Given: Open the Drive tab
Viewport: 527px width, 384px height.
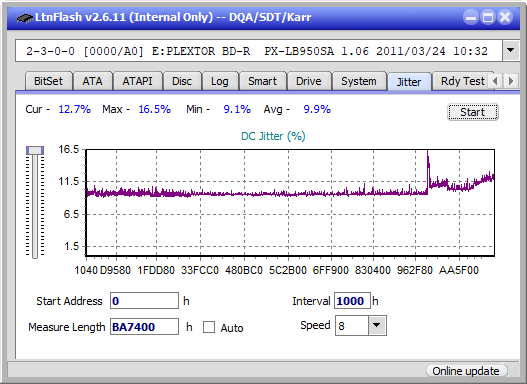Looking at the screenshot, I should tap(309, 81).
